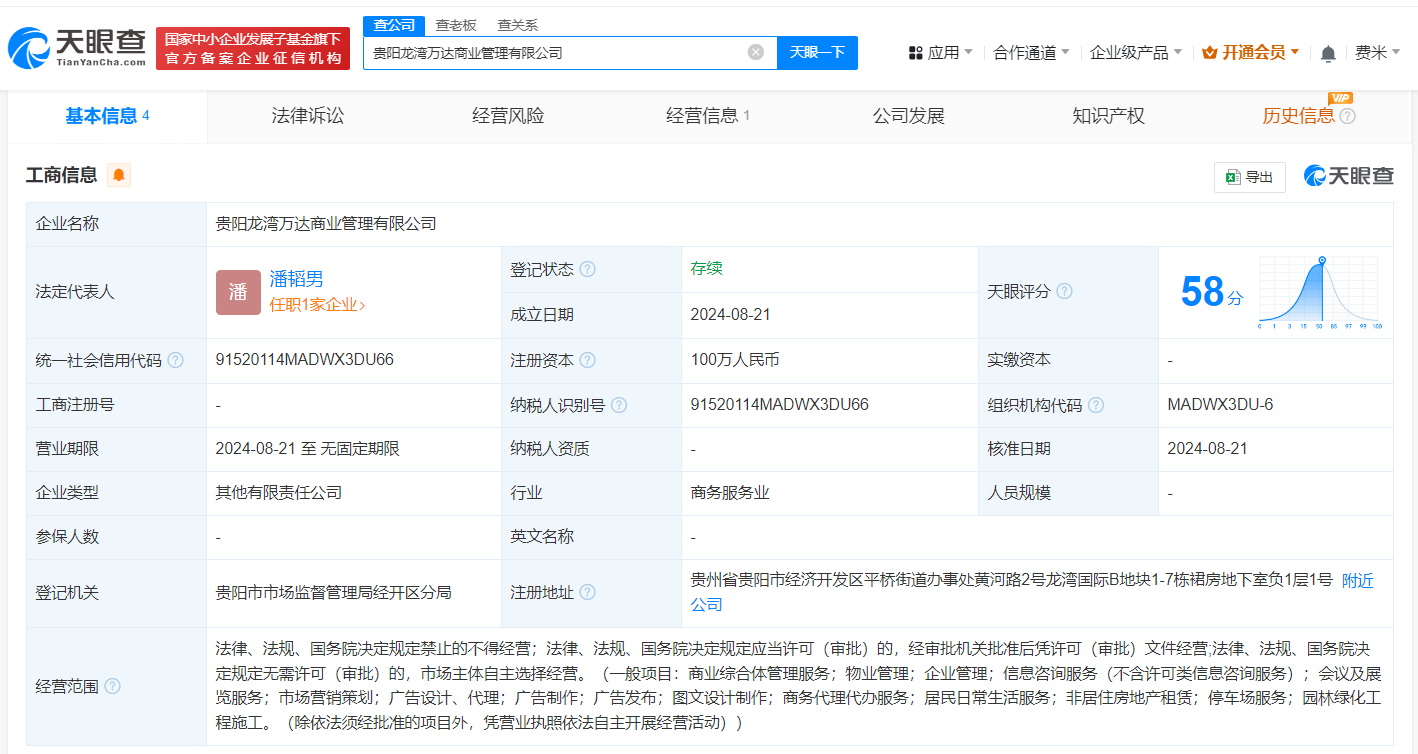Open the notification bell in header

[x=1328, y=53]
